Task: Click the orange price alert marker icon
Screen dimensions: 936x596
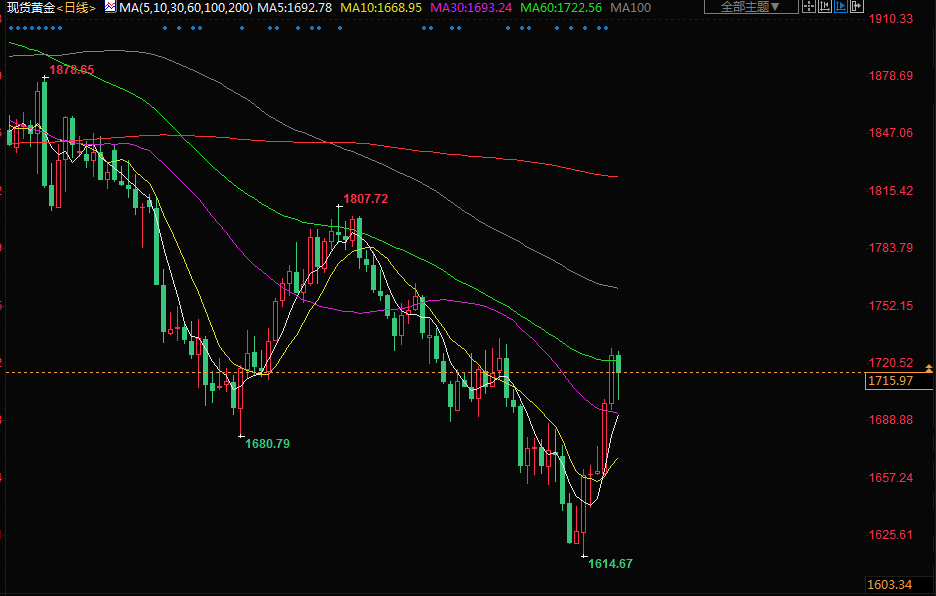Action: (x=929, y=369)
